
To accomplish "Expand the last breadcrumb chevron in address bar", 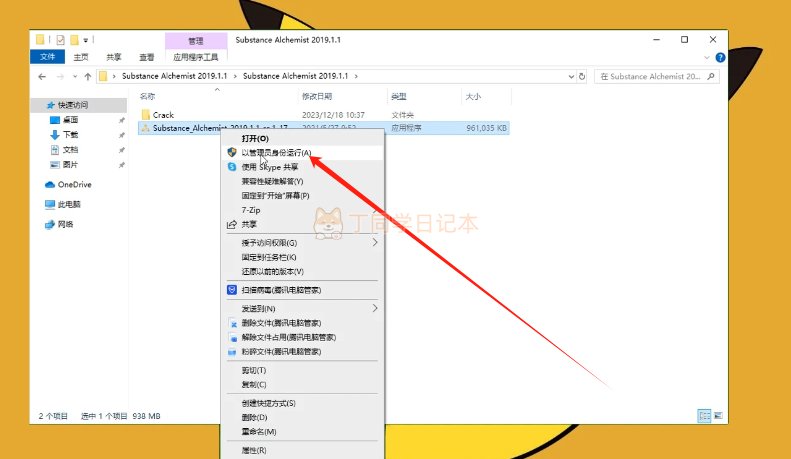I will click(356, 76).
